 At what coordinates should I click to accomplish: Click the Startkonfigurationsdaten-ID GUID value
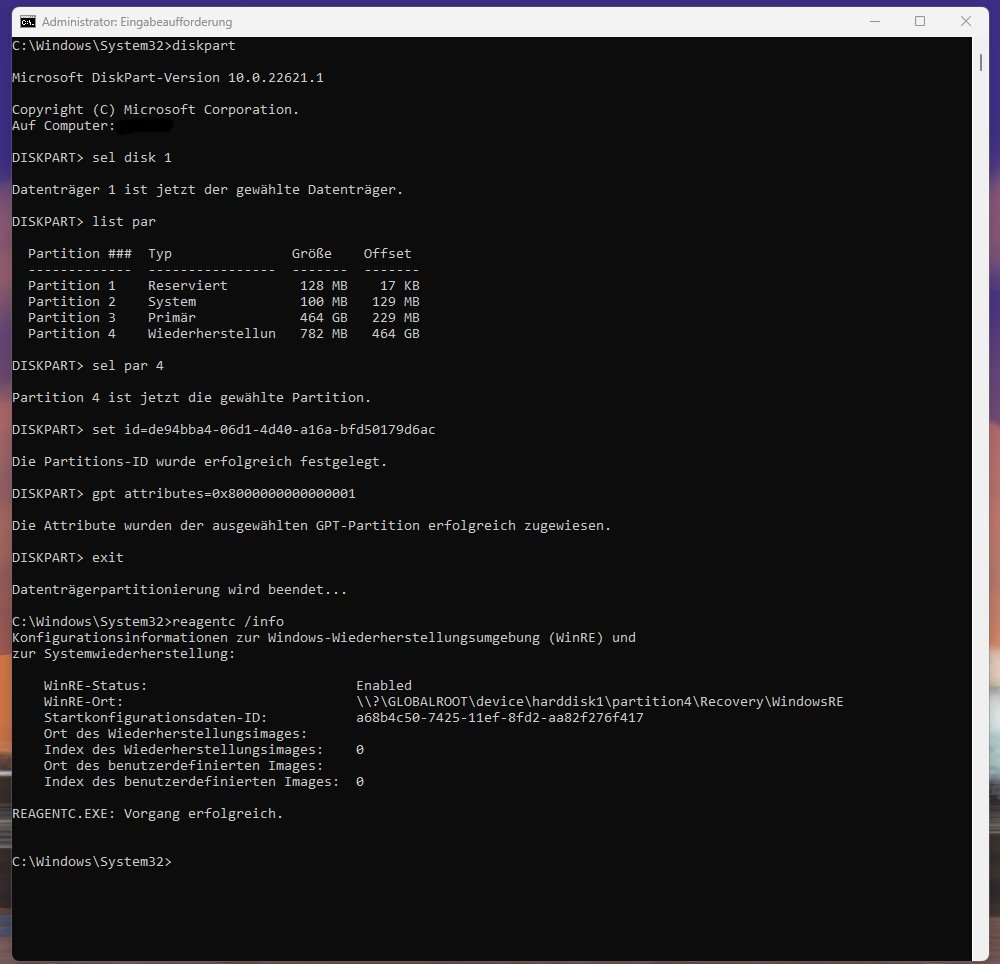click(500, 717)
